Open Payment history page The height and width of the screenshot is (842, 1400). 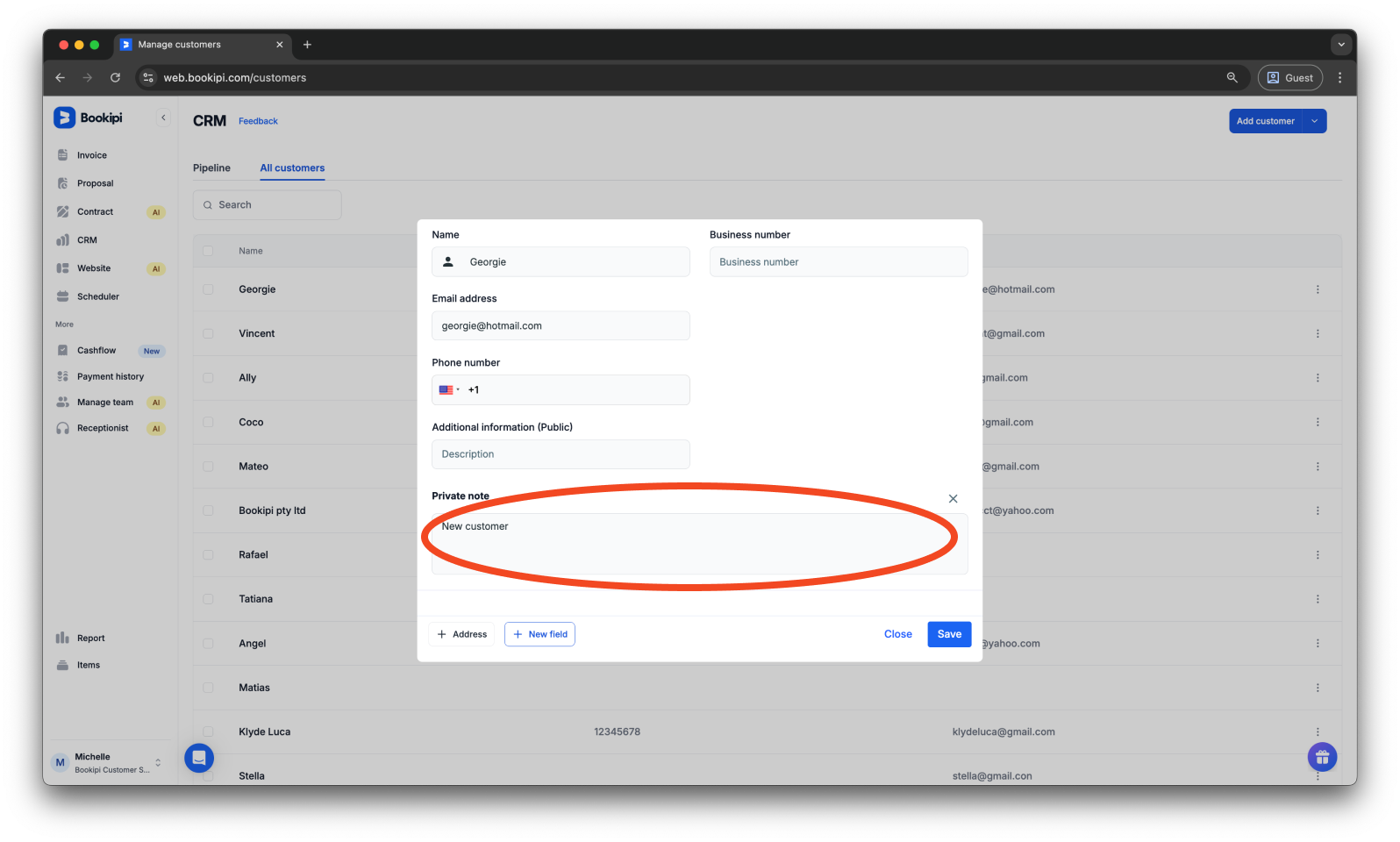pos(111,376)
